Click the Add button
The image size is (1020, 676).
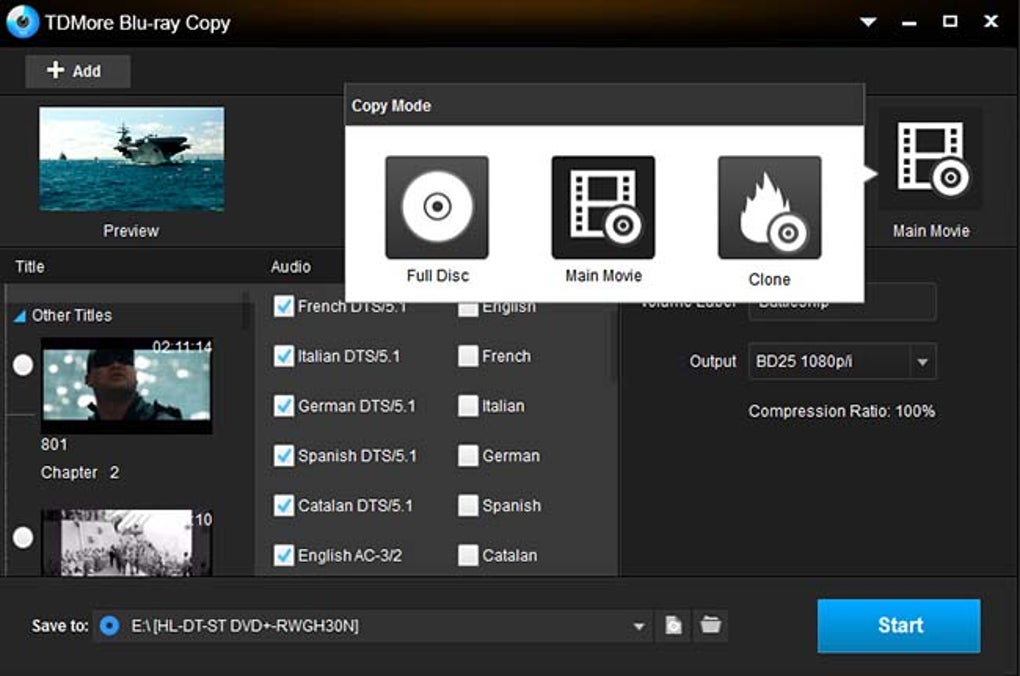pyautogui.click(x=77, y=70)
